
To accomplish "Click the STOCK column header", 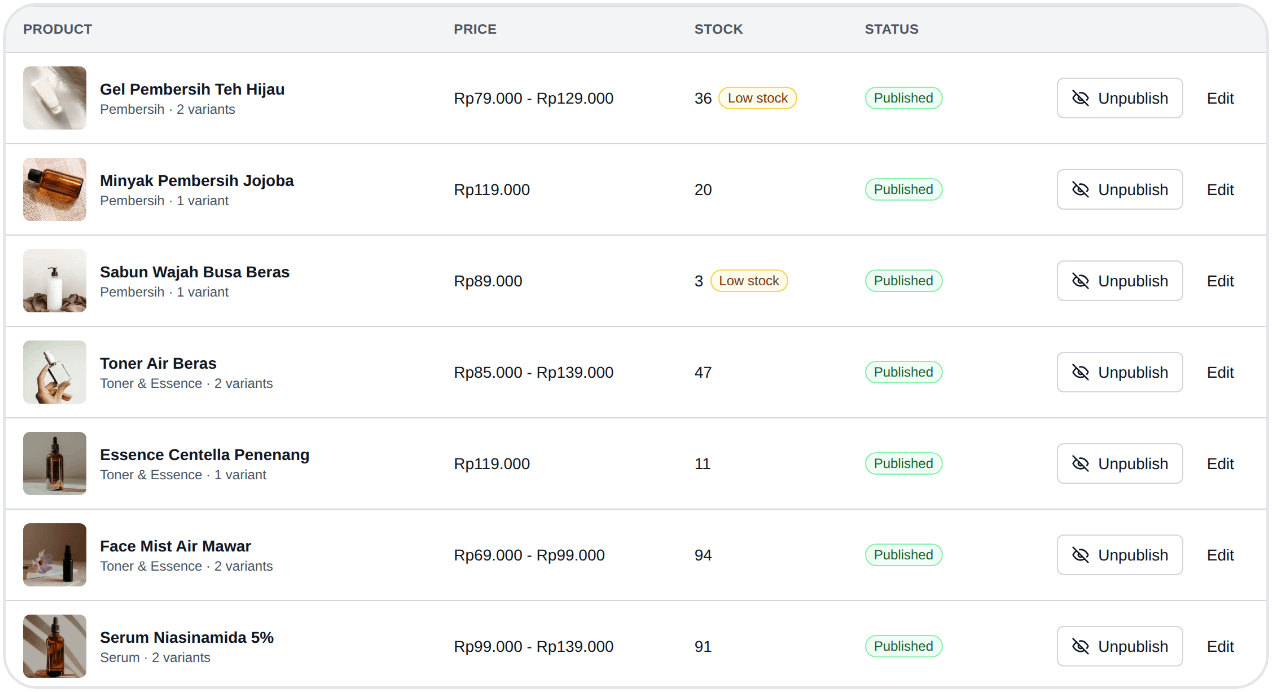I will click(x=719, y=29).
